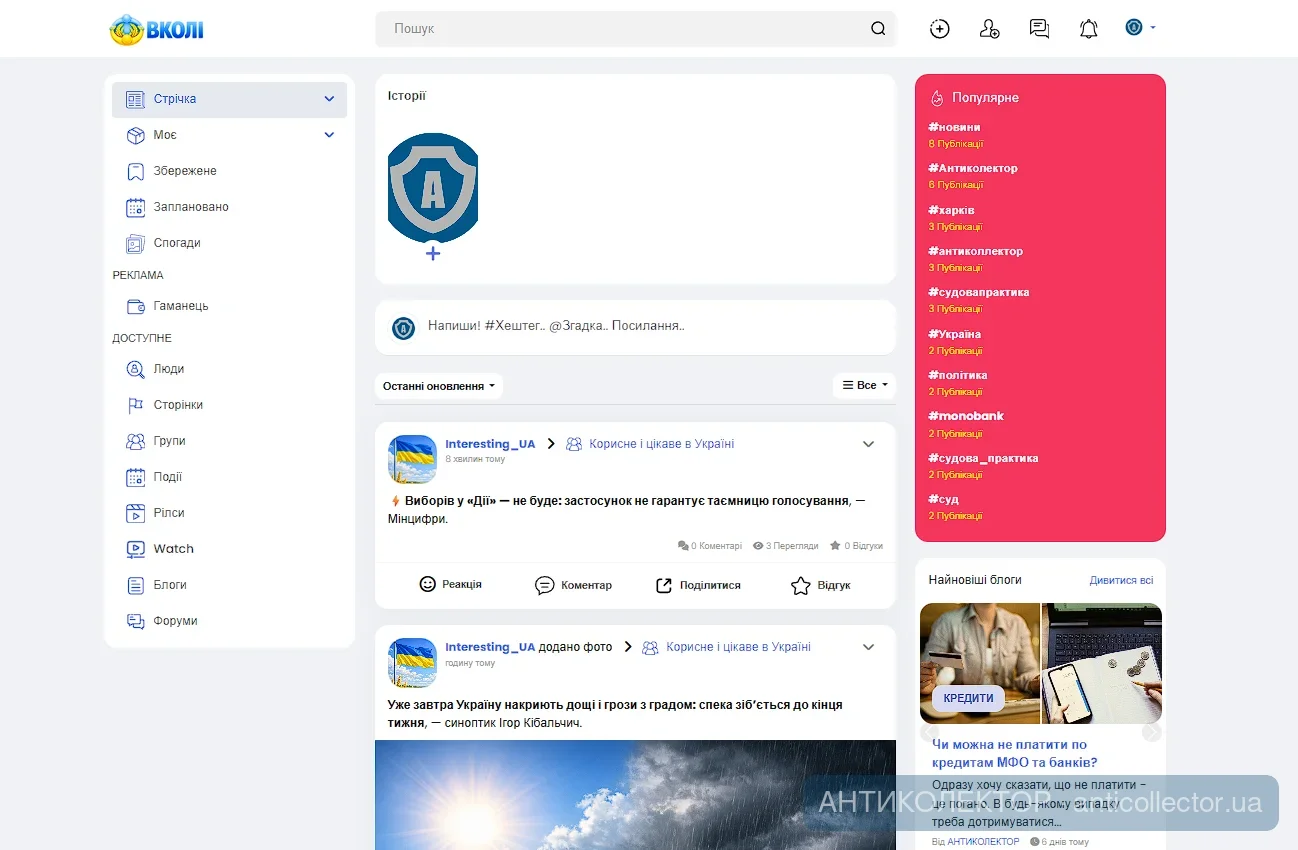Open the 0 Коментарі counter

point(710,546)
